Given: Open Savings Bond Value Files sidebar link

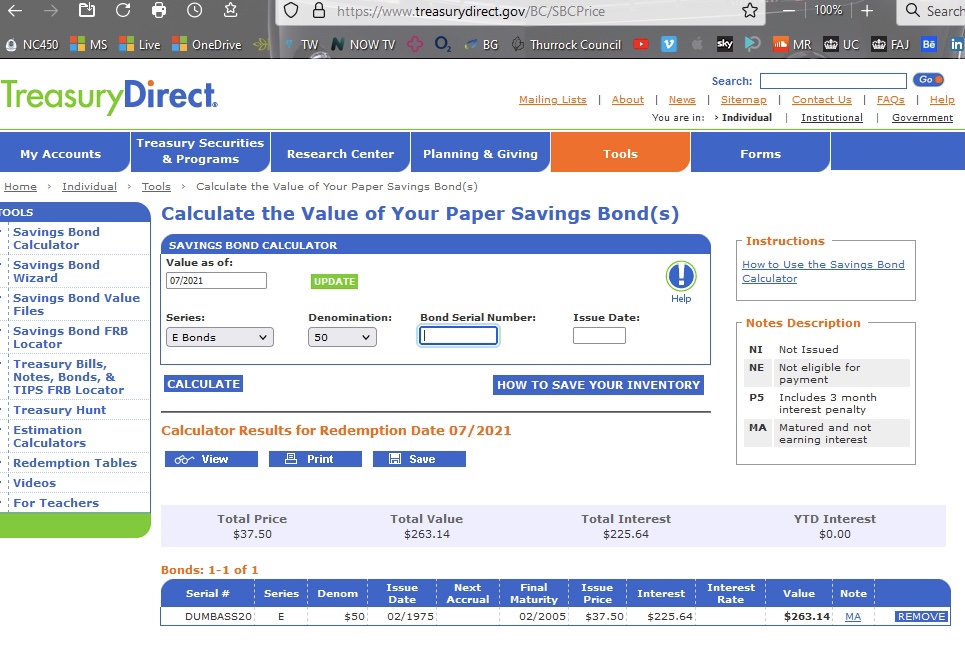Looking at the screenshot, I should 76,305.
